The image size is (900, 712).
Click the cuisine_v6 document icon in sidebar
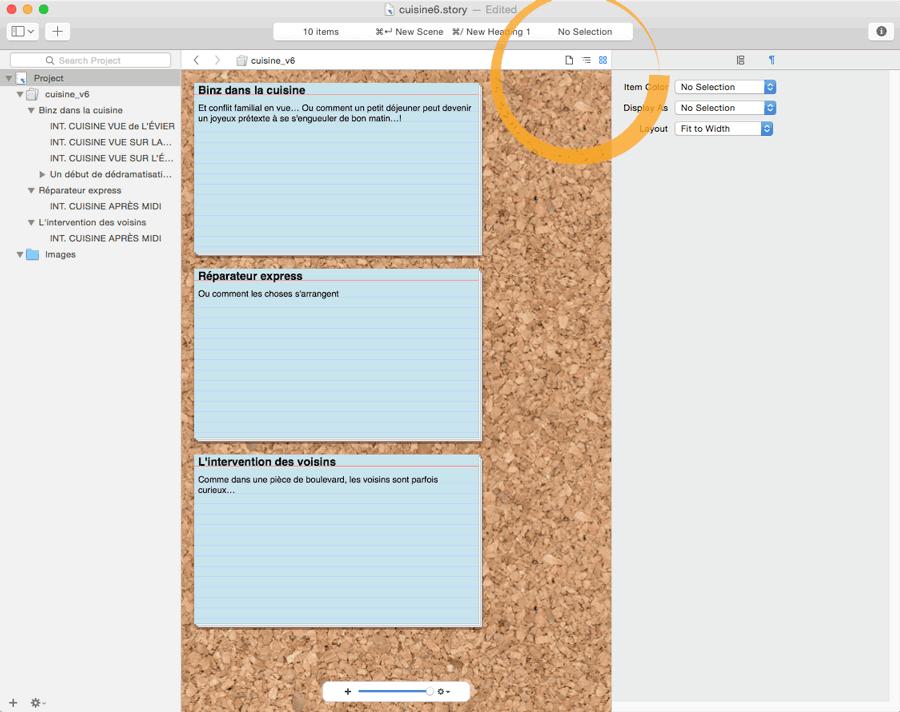[33, 94]
